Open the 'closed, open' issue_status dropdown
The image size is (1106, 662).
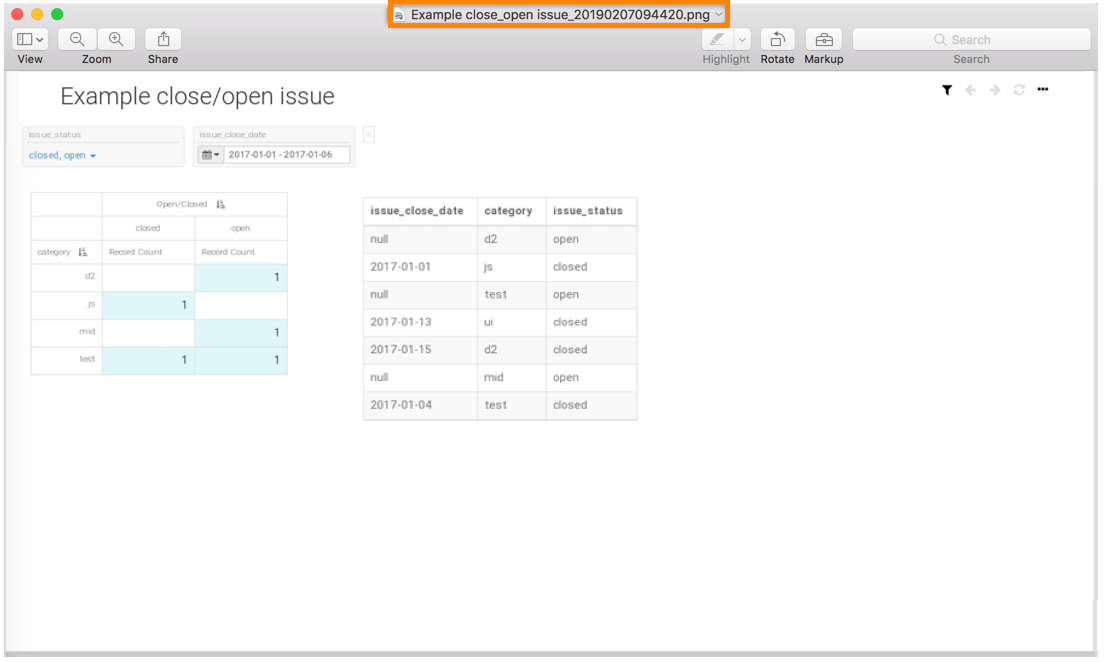pyautogui.click(x=63, y=156)
